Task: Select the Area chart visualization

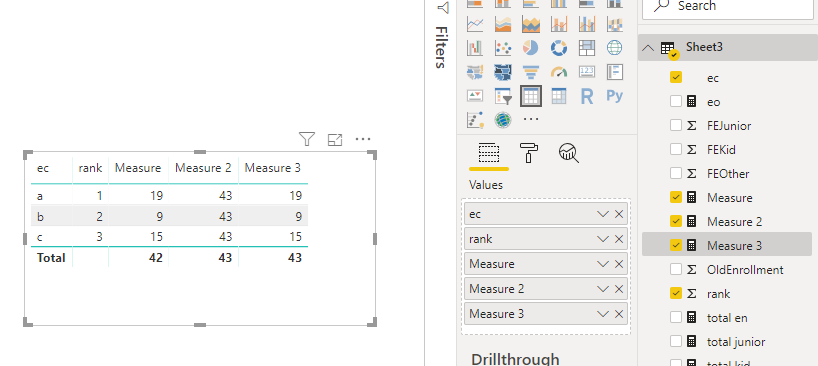Action: tap(503, 24)
